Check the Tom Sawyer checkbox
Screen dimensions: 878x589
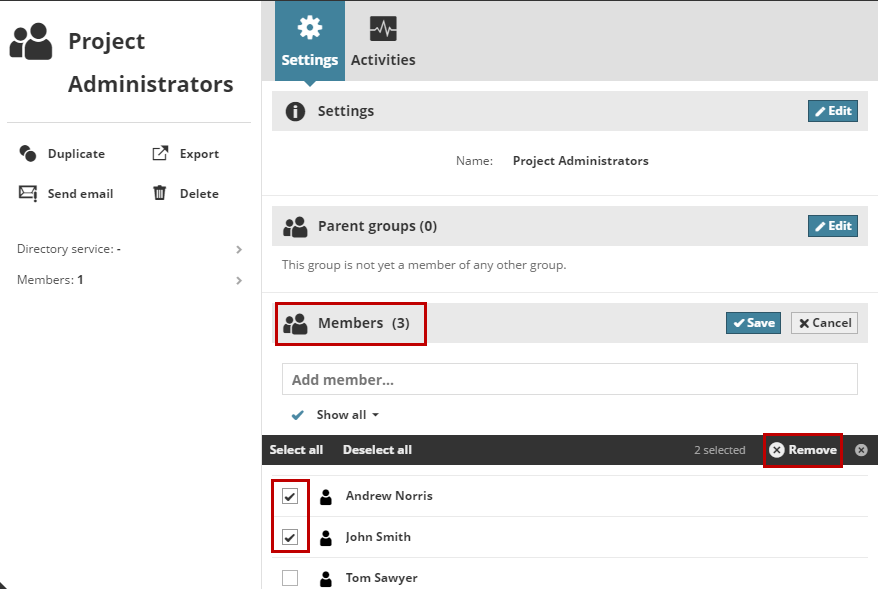pos(290,578)
